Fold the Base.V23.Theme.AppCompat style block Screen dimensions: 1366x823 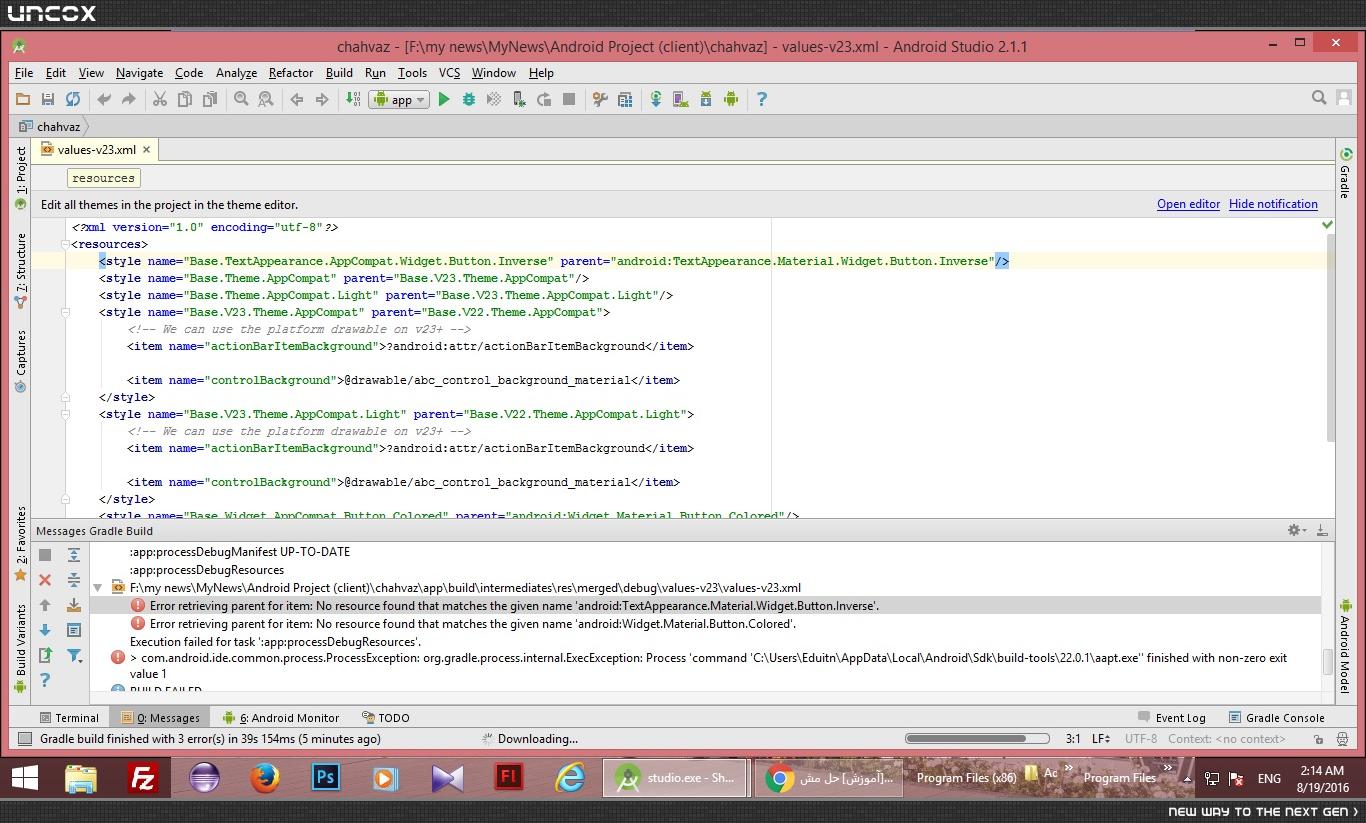(x=65, y=312)
